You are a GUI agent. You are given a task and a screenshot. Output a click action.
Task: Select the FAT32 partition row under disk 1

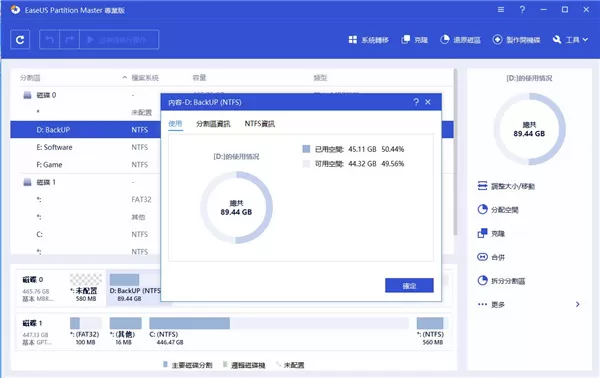85,199
